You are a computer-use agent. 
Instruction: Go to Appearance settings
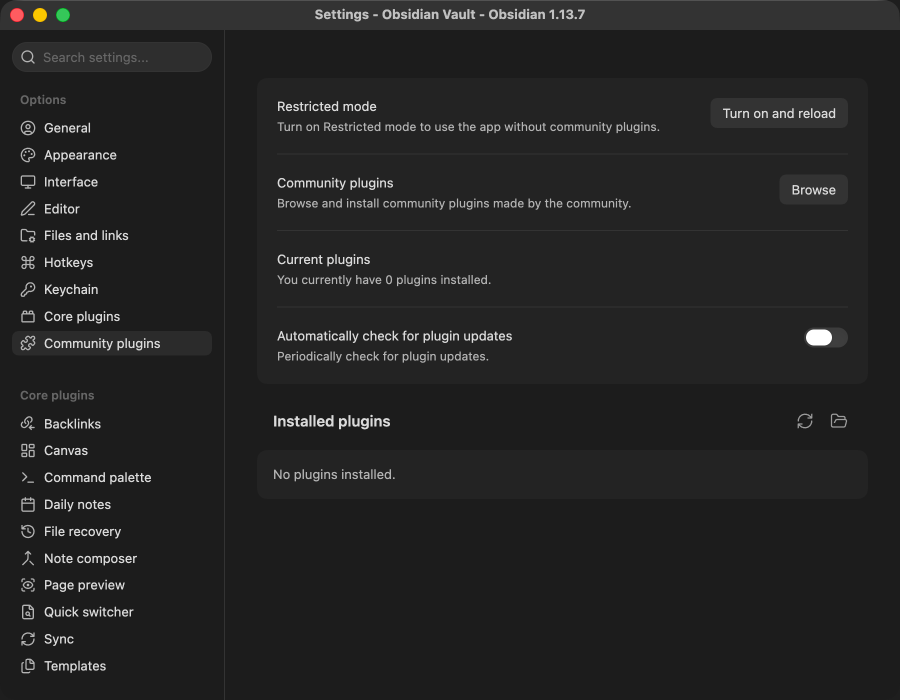(112, 155)
